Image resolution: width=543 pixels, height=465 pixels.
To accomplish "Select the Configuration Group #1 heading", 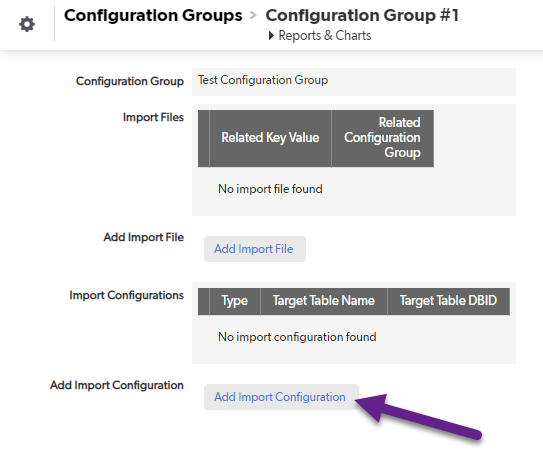I will click(x=362, y=16).
